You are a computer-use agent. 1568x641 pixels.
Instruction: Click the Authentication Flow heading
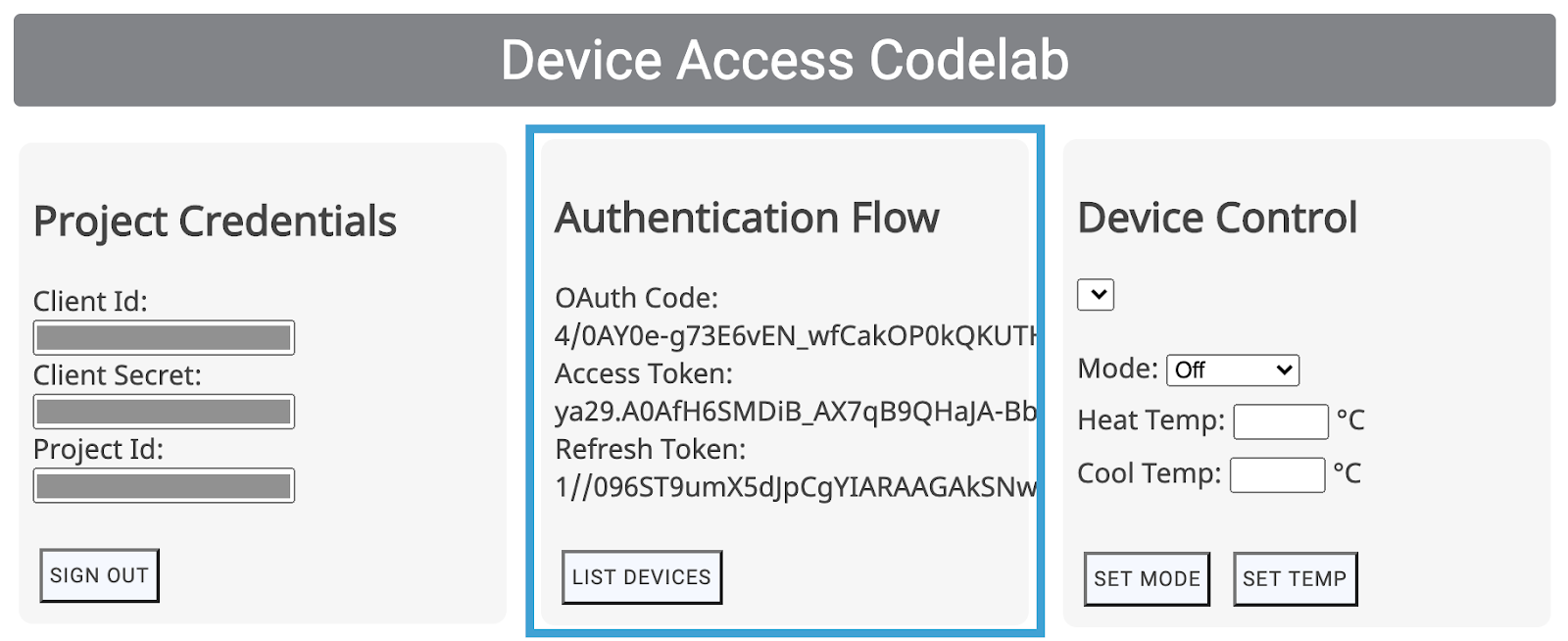point(747,218)
